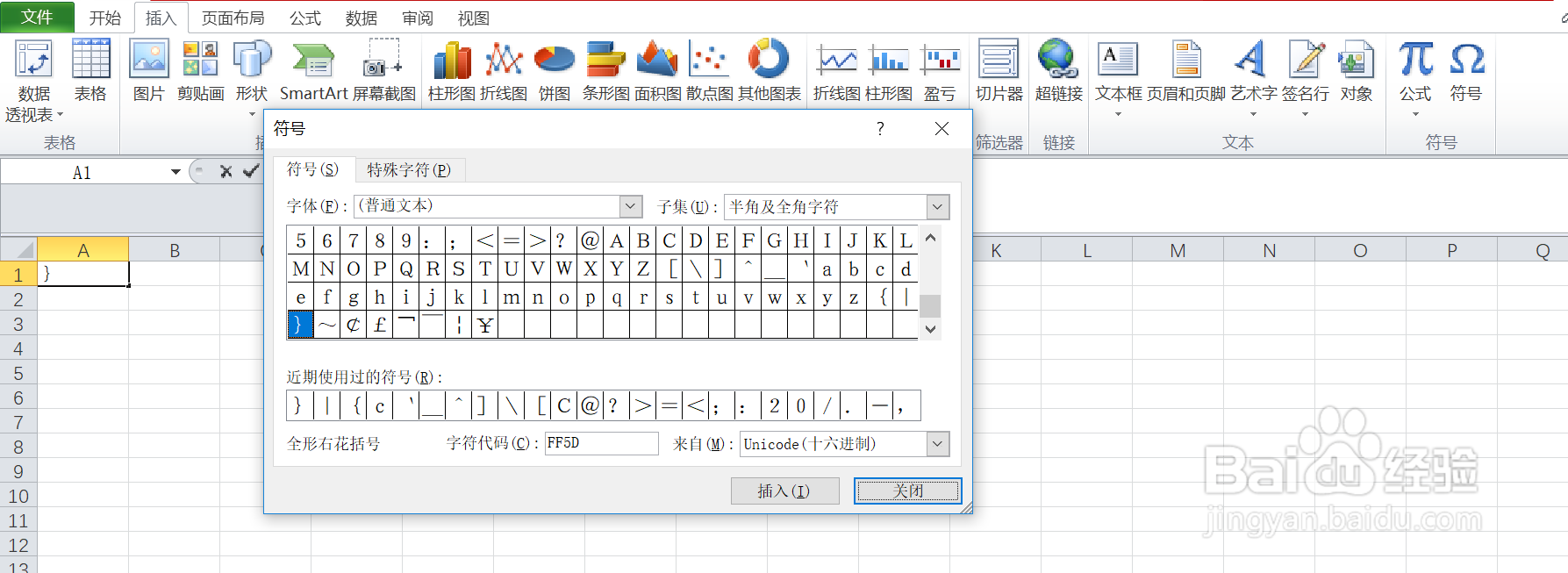Confirm the formula bar entry (checkmark)
This screenshot has width=1568, height=573.
251,172
